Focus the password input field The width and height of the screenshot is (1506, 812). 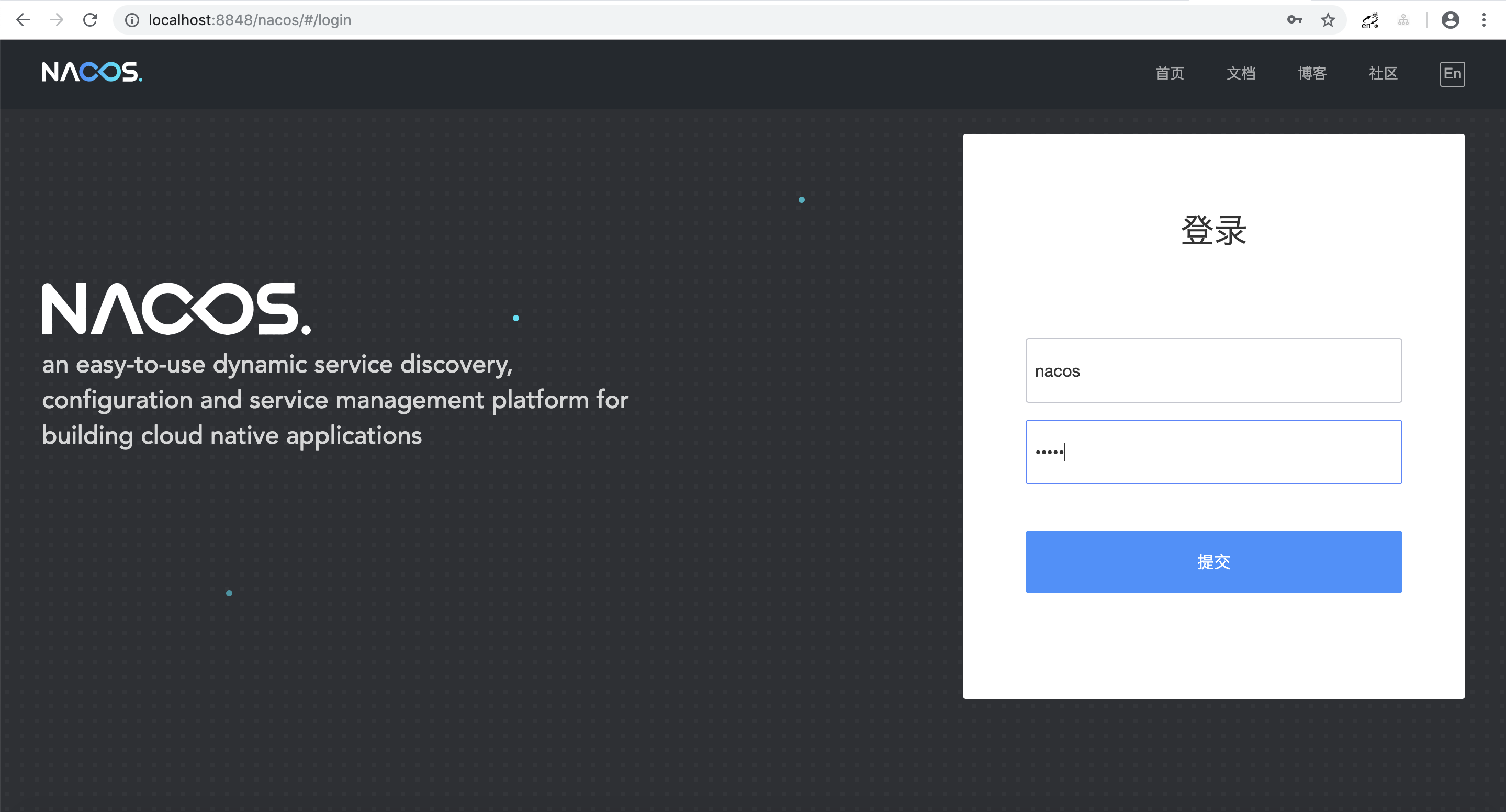1213,452
